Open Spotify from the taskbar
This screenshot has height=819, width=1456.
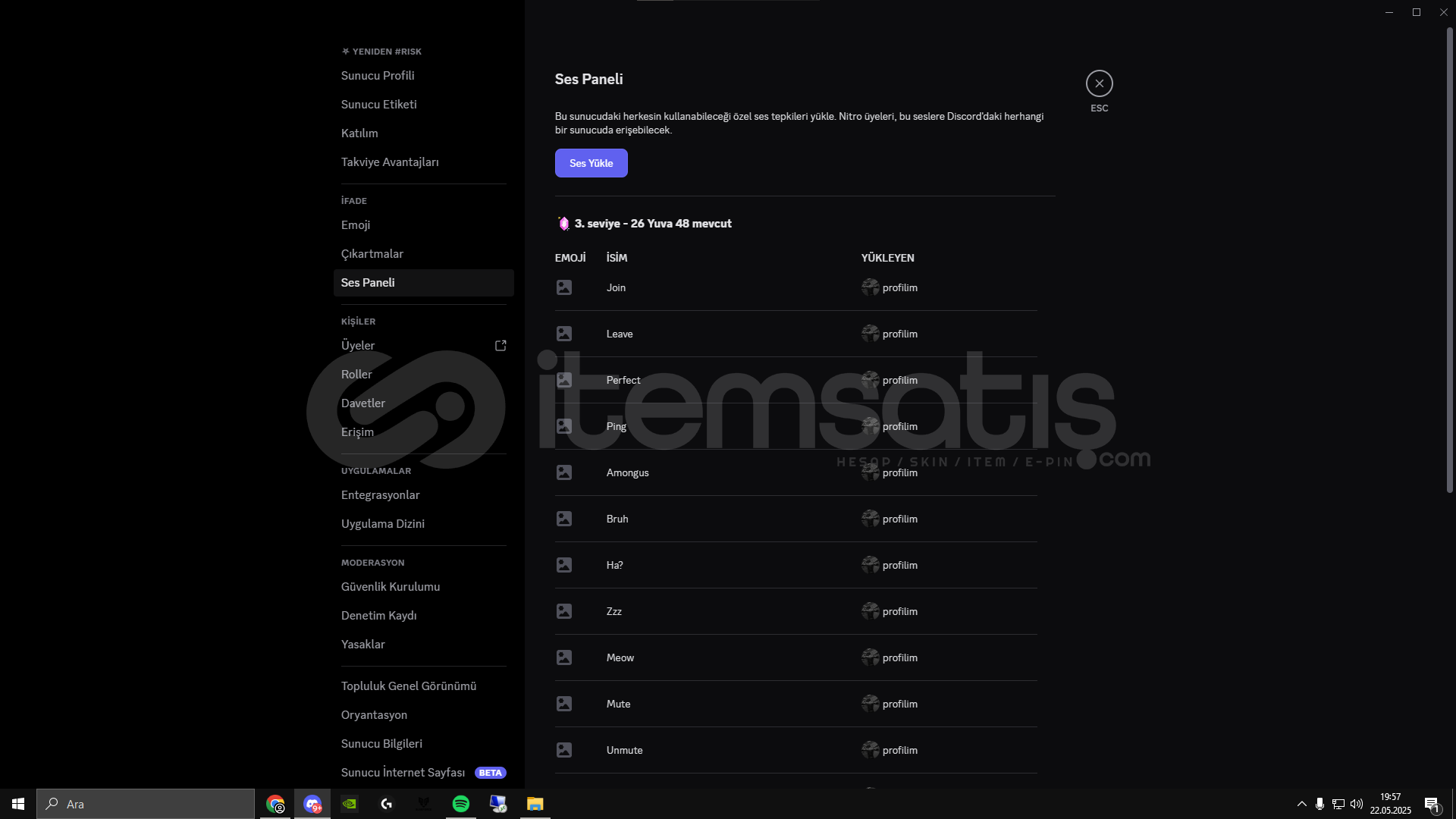460,804
